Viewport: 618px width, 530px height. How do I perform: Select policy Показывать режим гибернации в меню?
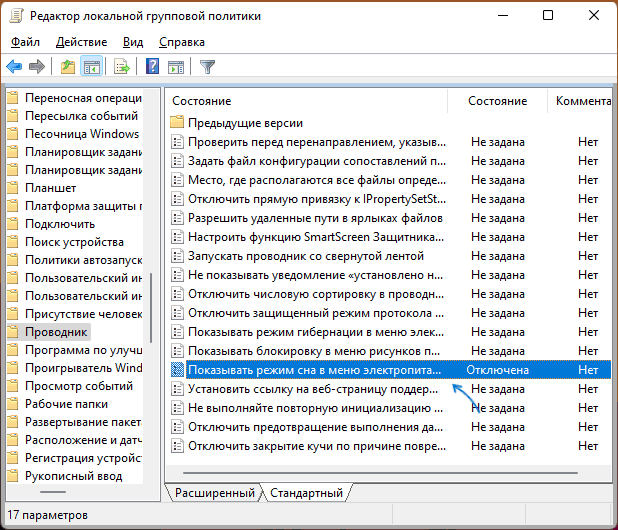pos(316,332)
